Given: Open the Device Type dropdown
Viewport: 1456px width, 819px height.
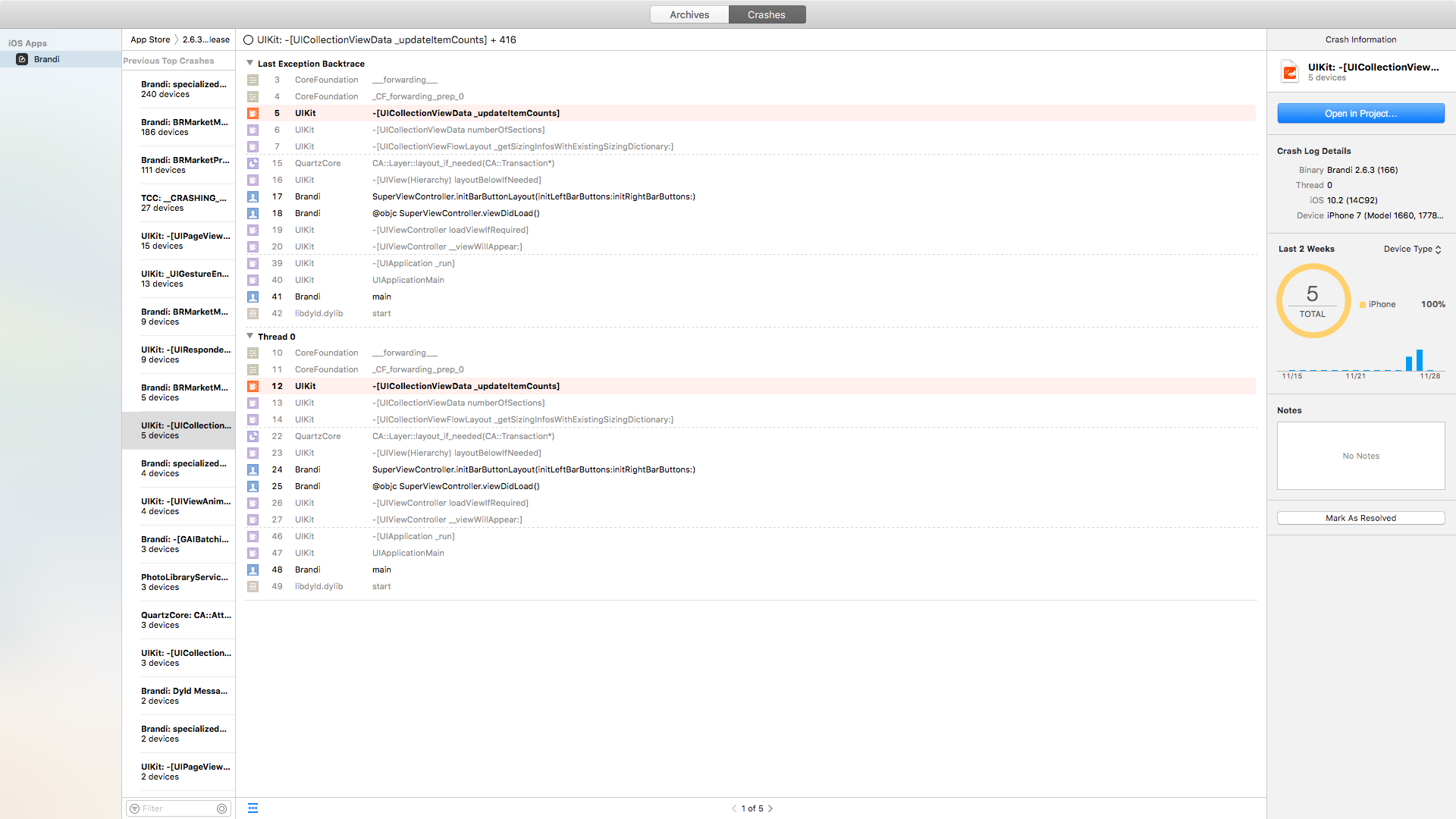Looking at the screenshot, I should tap(1412, 249).
